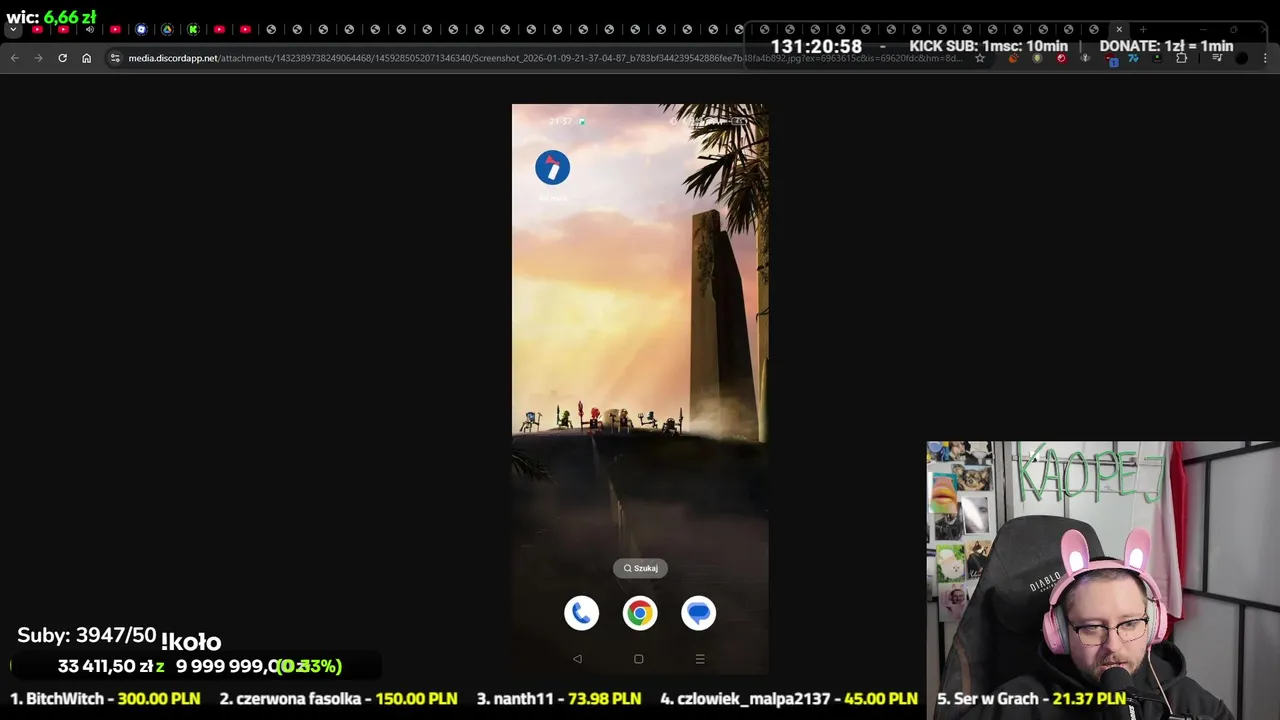Image resolution: width=1280 pixels, height=720 pixels.
Task: Tap the blue app icon on phone home screen
Action: coord(552,168)
